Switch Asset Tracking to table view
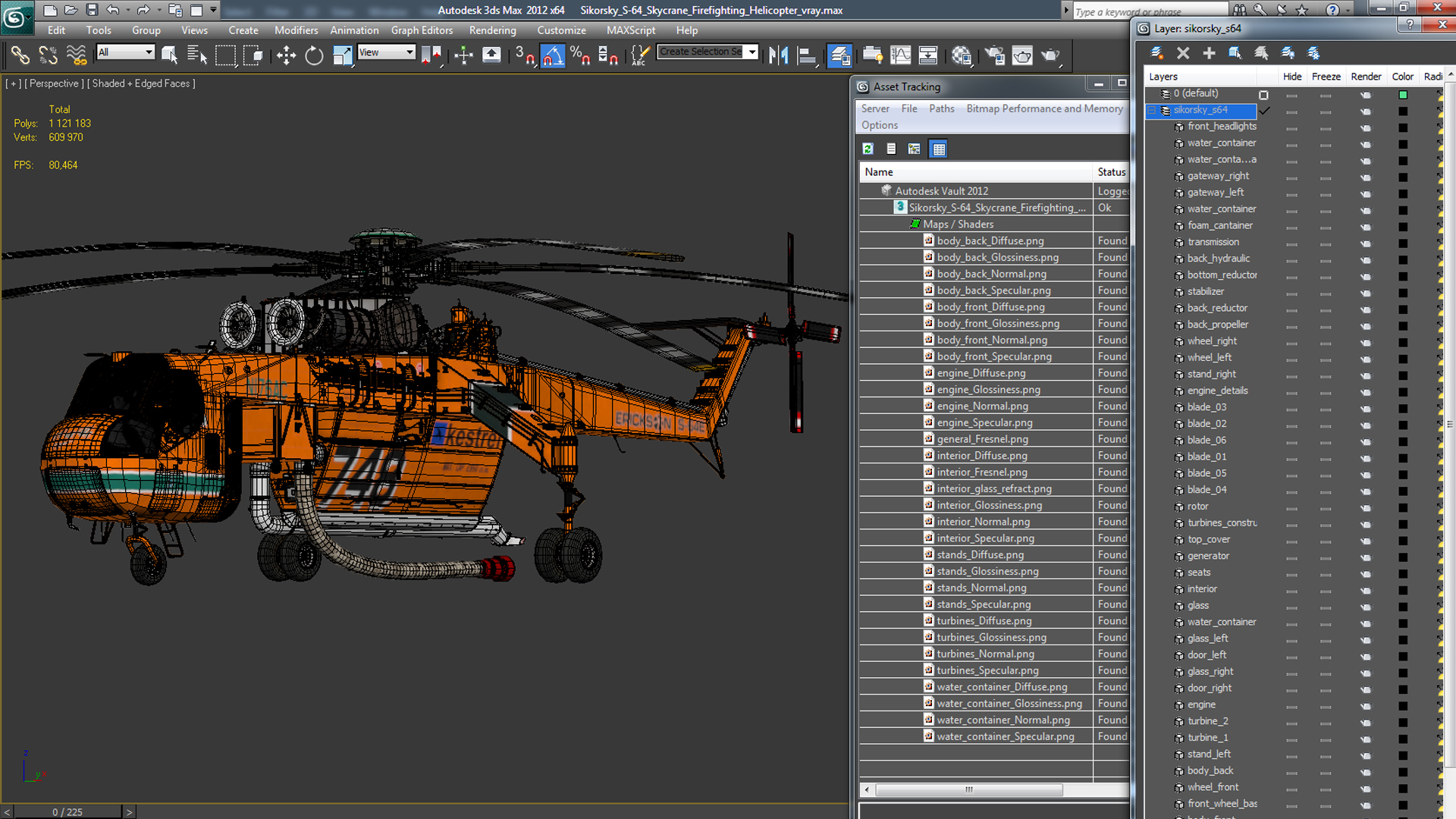The width and height of the screenshot is (1456, 819). (x=939, y=149)
